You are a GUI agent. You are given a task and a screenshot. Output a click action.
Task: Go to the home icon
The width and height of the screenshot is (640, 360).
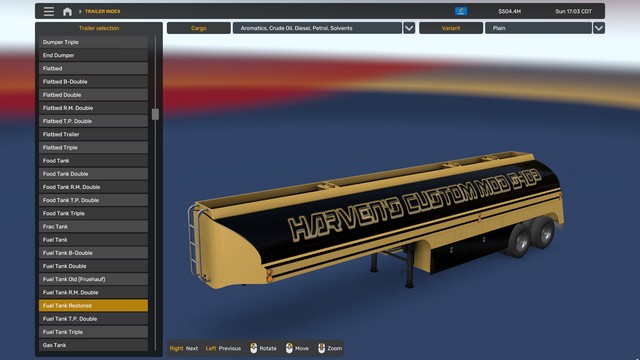click(67, 11)
